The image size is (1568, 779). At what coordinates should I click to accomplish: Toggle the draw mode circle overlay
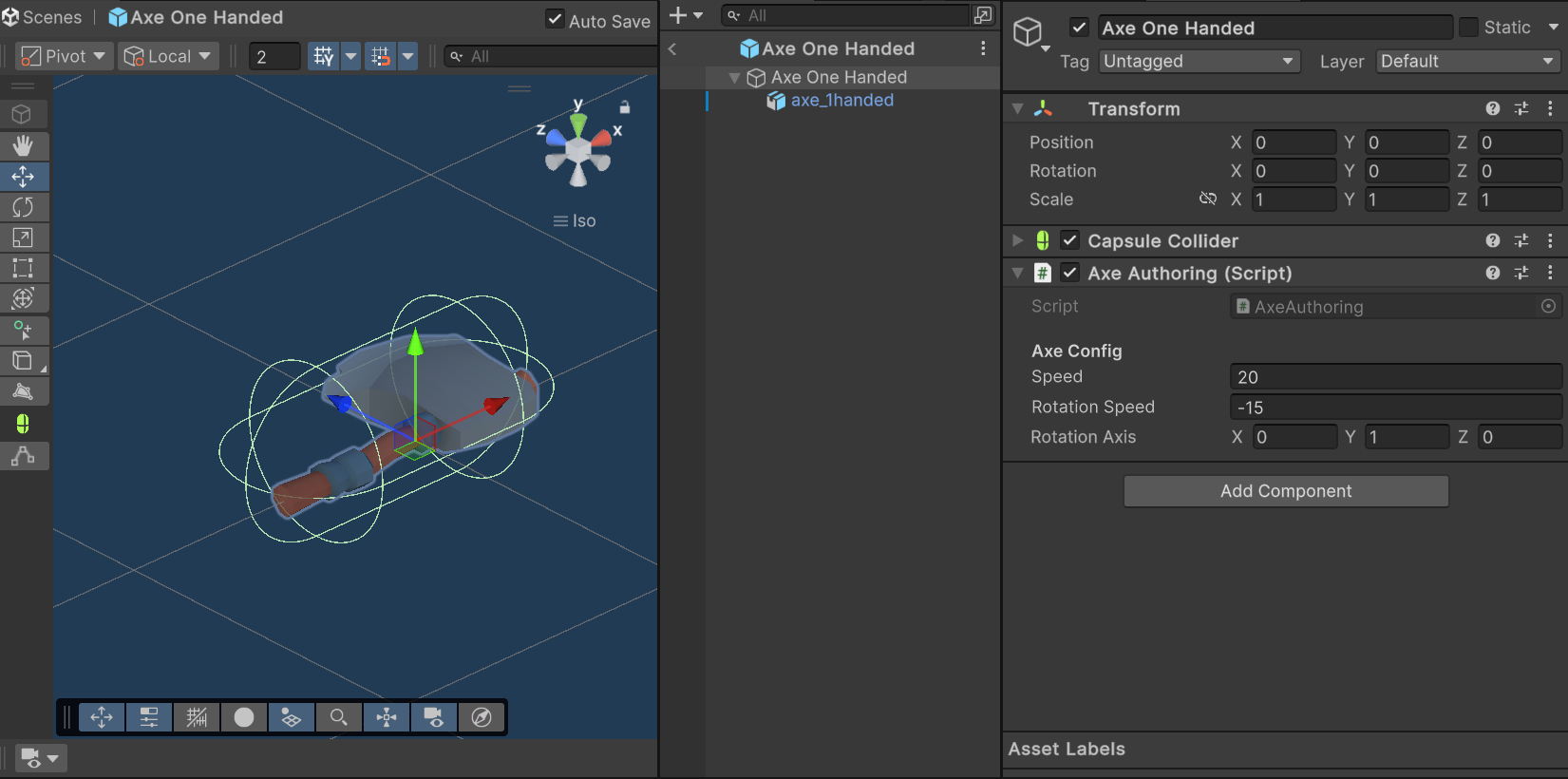[x=244, y=717]
